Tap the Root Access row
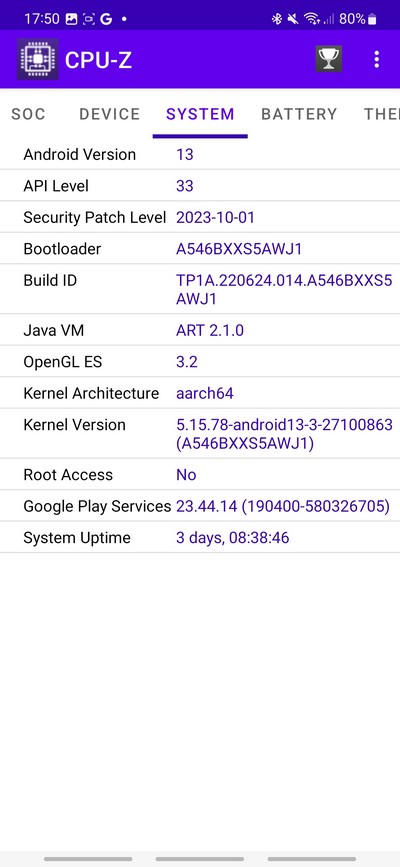The image size is (400, 867). [x=200, y=474]
